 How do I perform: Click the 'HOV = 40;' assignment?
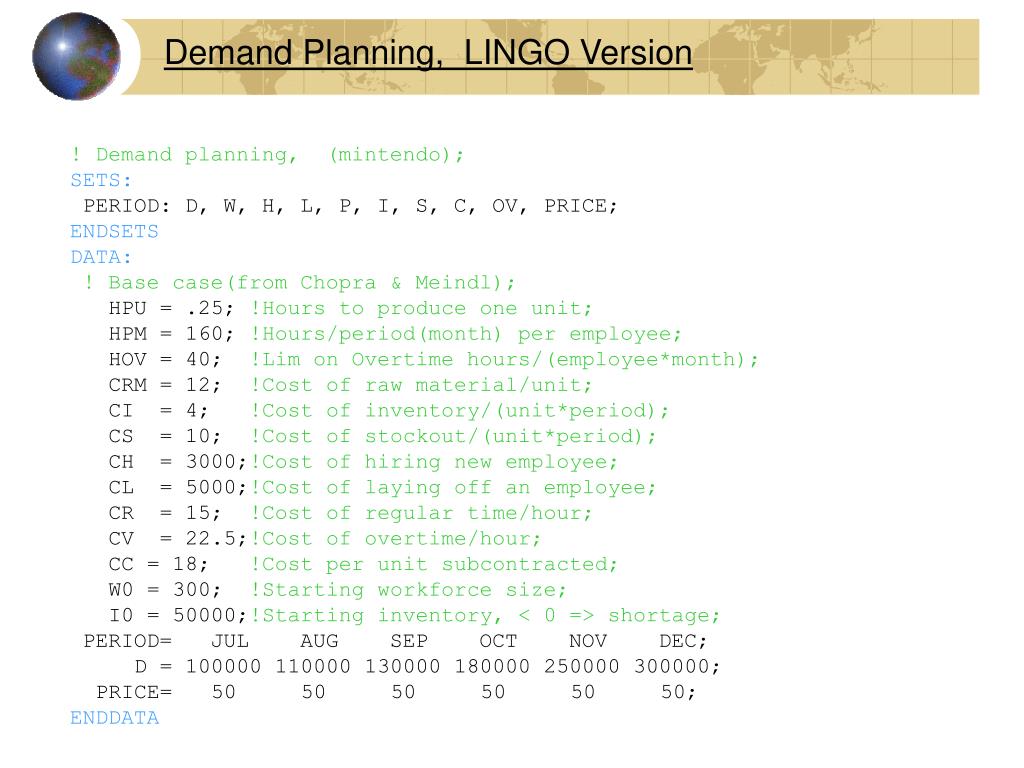tap(165, 359)
